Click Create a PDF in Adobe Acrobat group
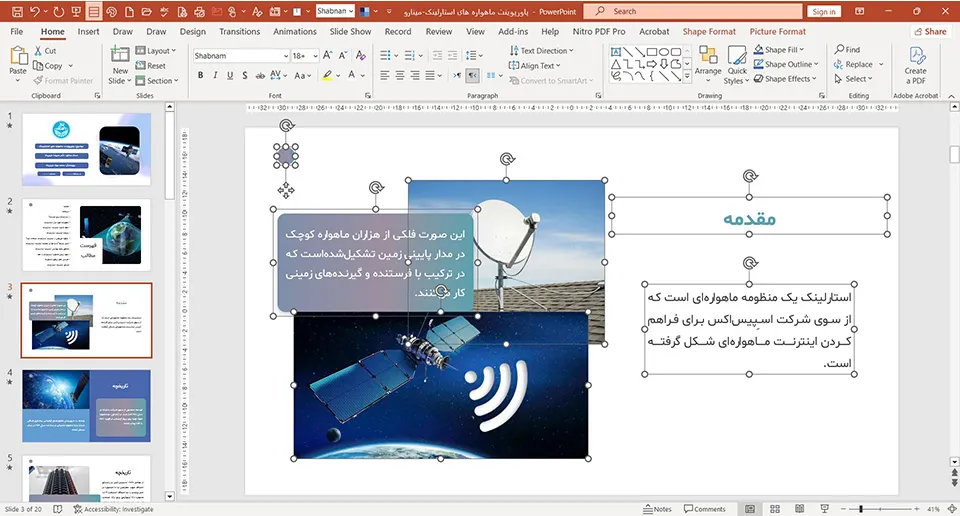 pyautogui.click(x=916, y=65)
